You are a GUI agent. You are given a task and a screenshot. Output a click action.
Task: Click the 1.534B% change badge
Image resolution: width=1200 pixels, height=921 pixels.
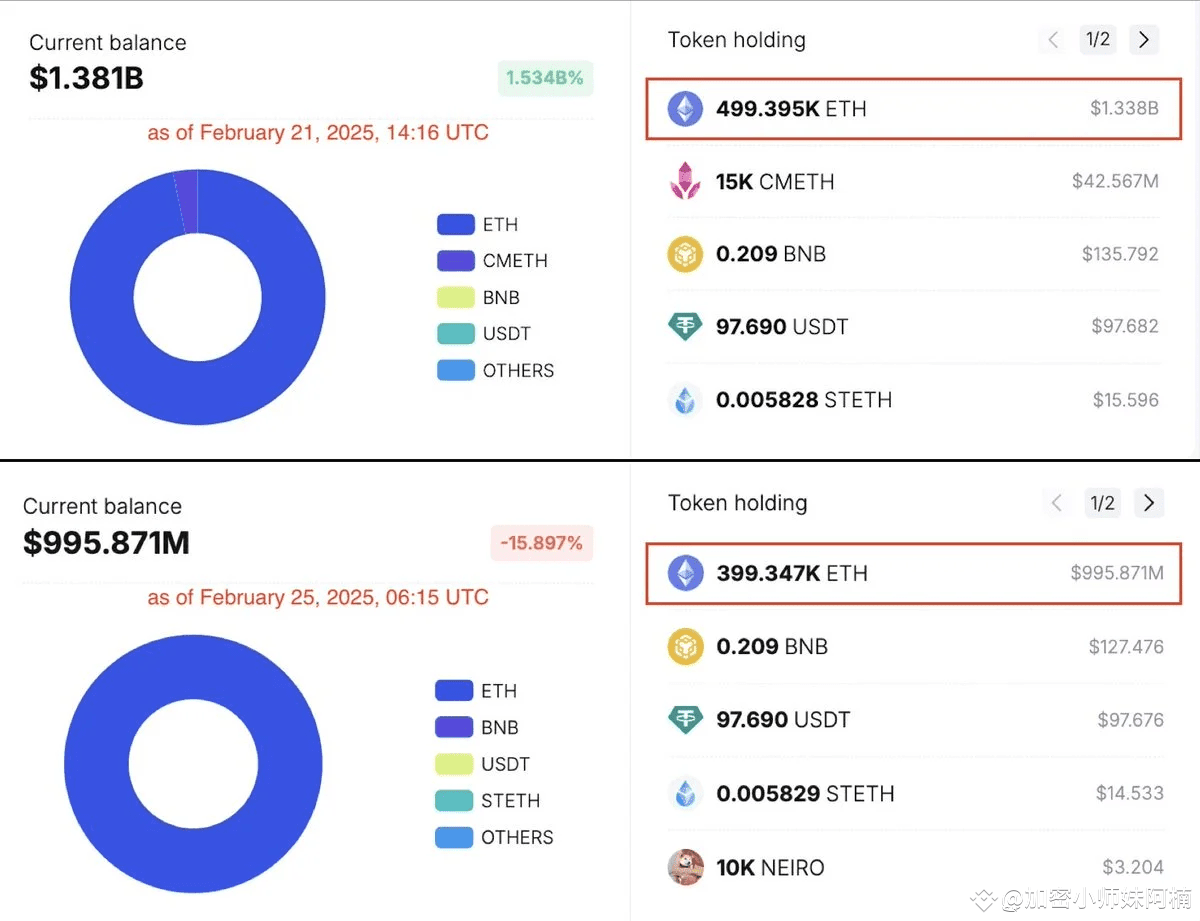click(545, 78)
